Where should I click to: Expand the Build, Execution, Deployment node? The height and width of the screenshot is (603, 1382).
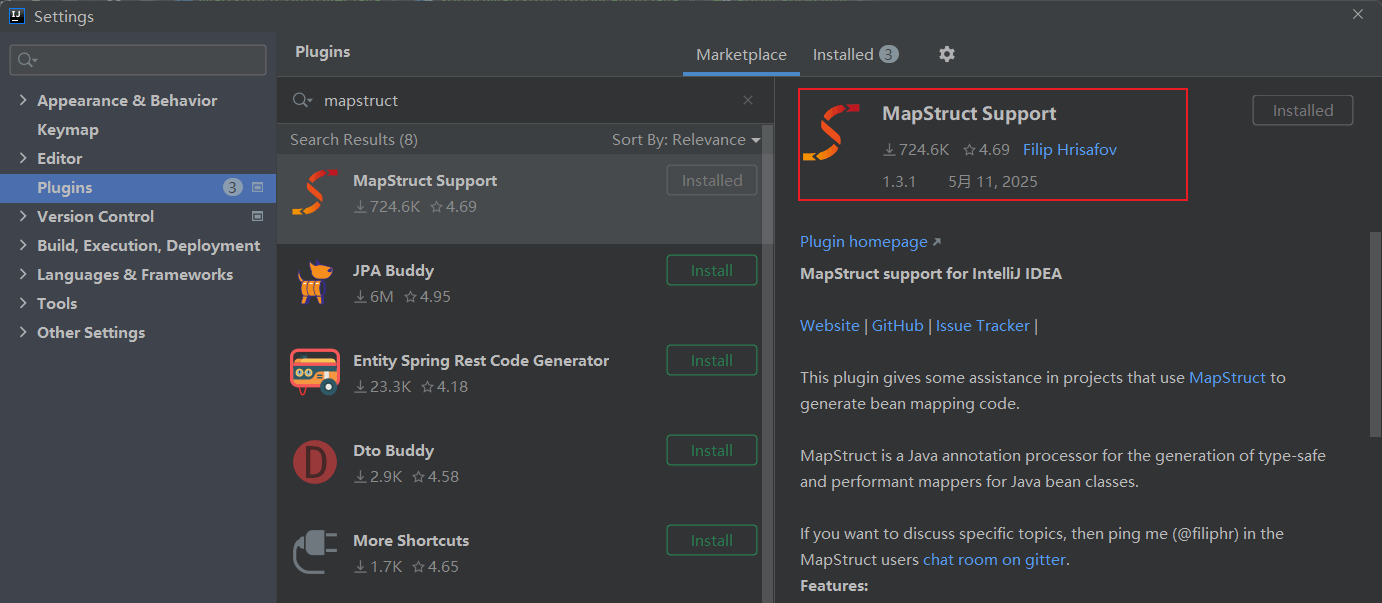tap(23, 245)
